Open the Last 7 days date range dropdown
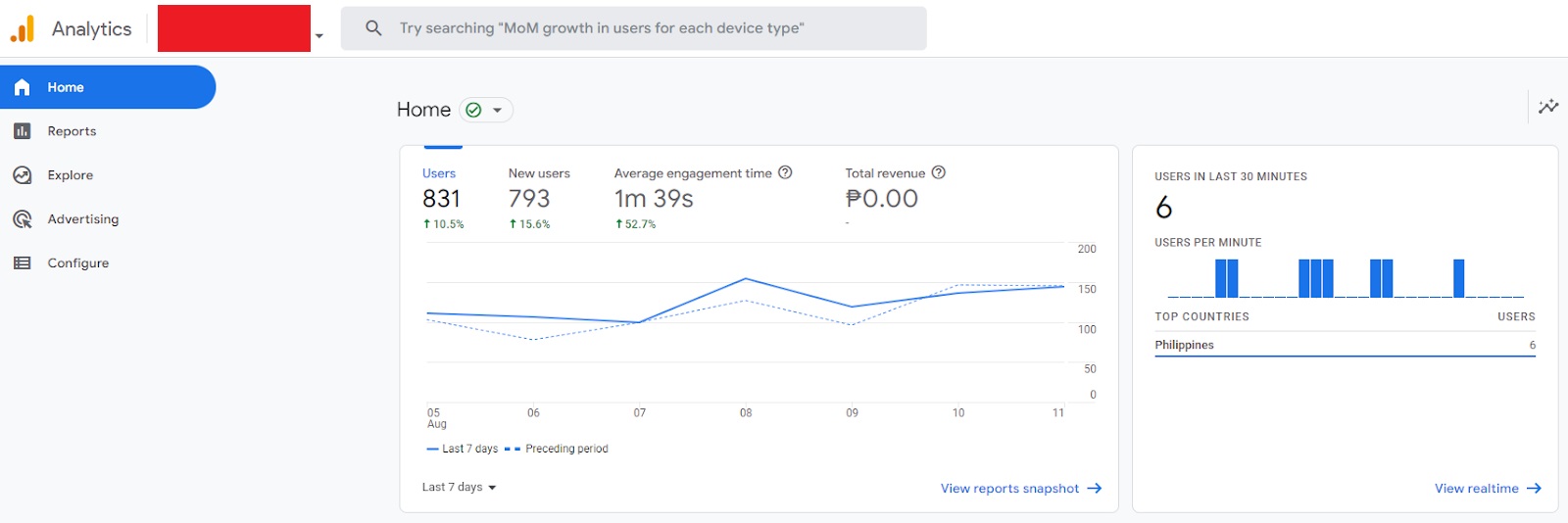The height and width of the screenshot is (523, 1568). tap(459, 487)
